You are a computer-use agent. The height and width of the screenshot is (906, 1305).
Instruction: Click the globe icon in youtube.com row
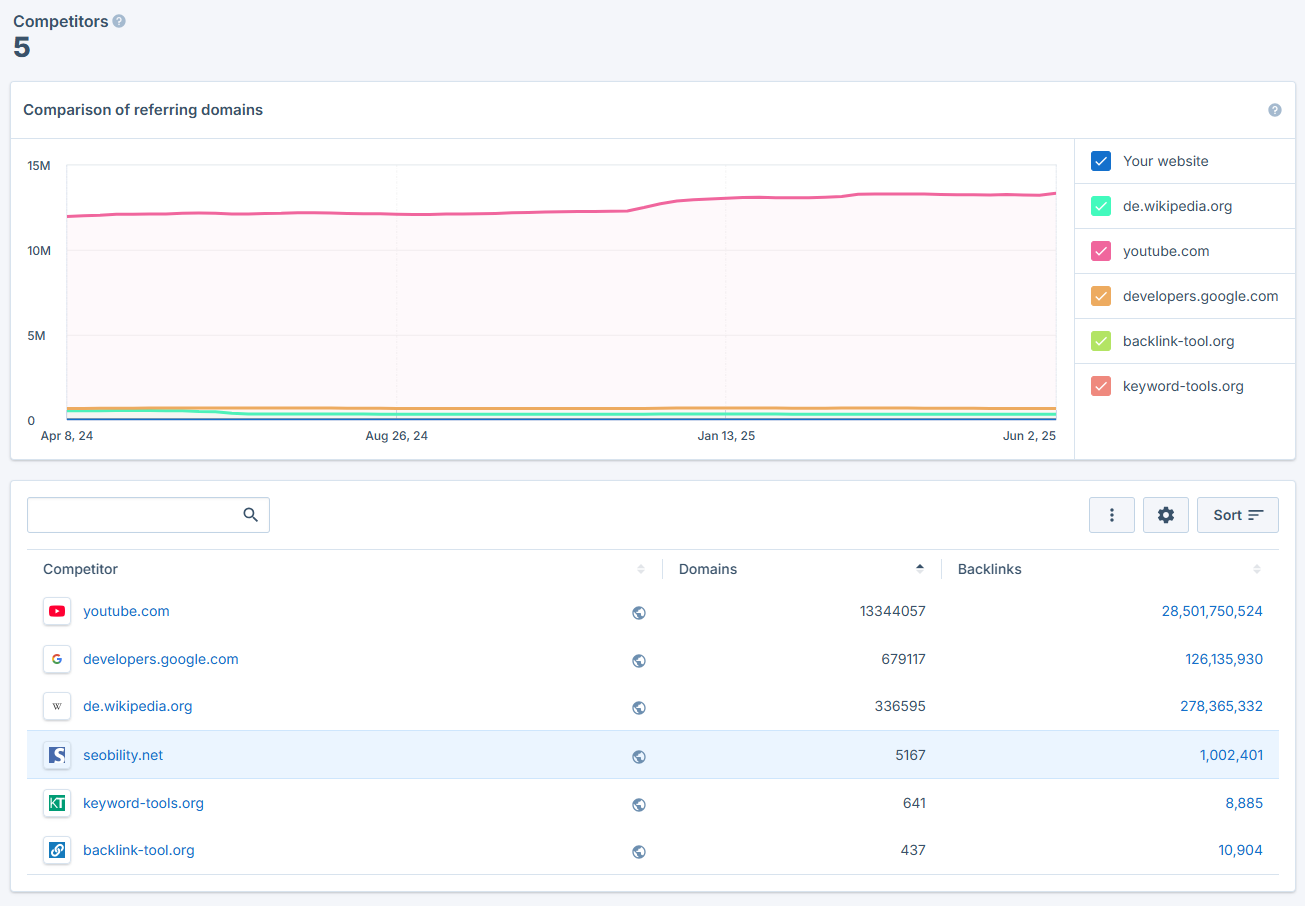[x=639, y=612]
